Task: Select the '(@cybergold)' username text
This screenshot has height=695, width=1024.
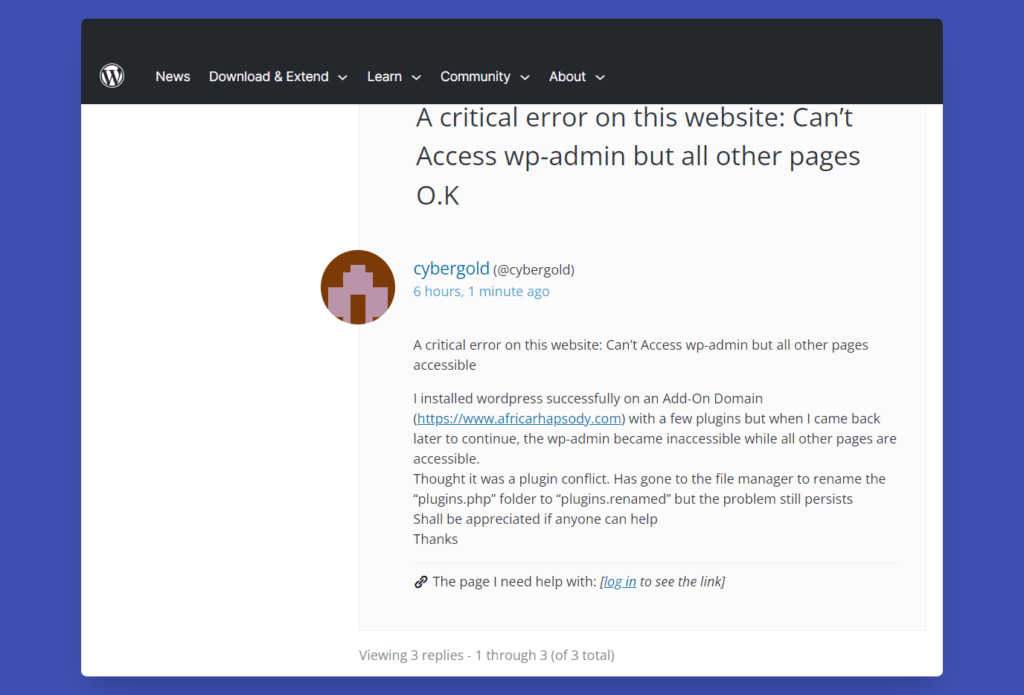Action: pos(534,270)
